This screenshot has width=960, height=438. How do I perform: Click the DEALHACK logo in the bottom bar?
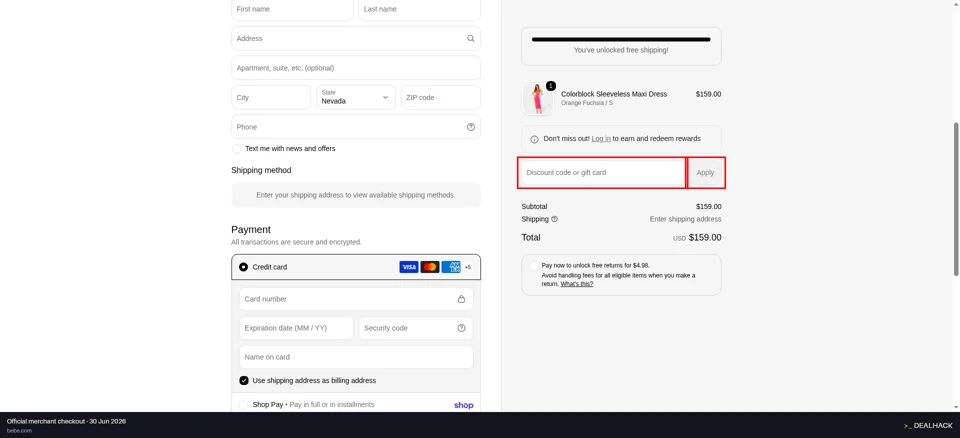928,425
